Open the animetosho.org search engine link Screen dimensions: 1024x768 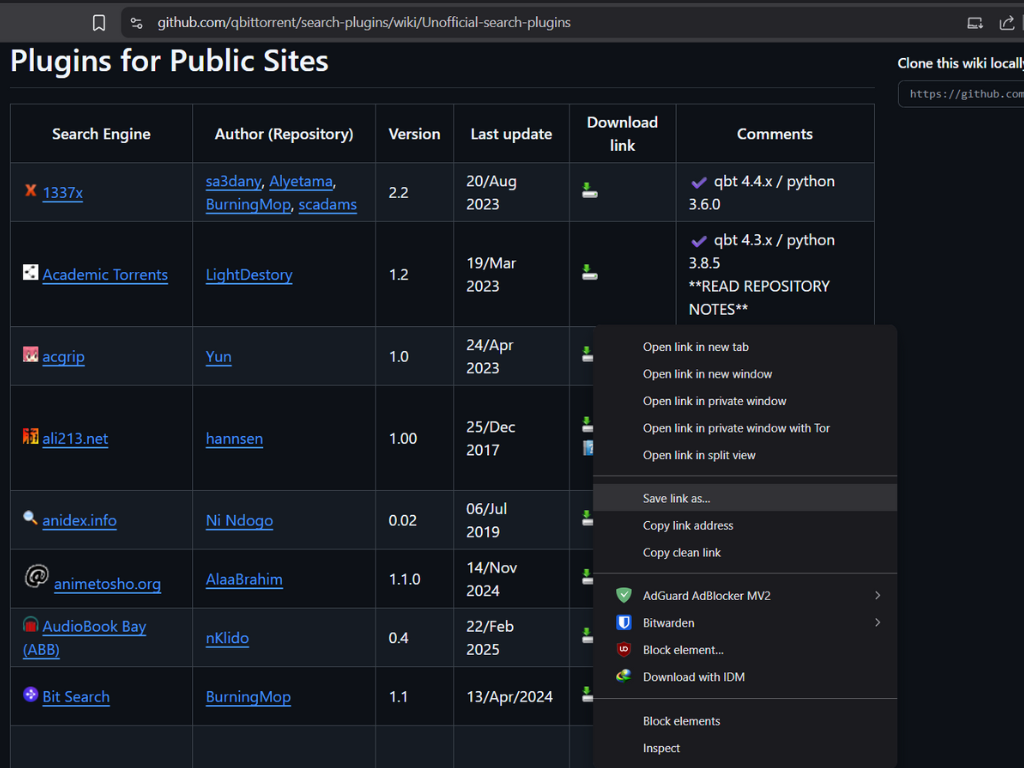coord(107,584)
